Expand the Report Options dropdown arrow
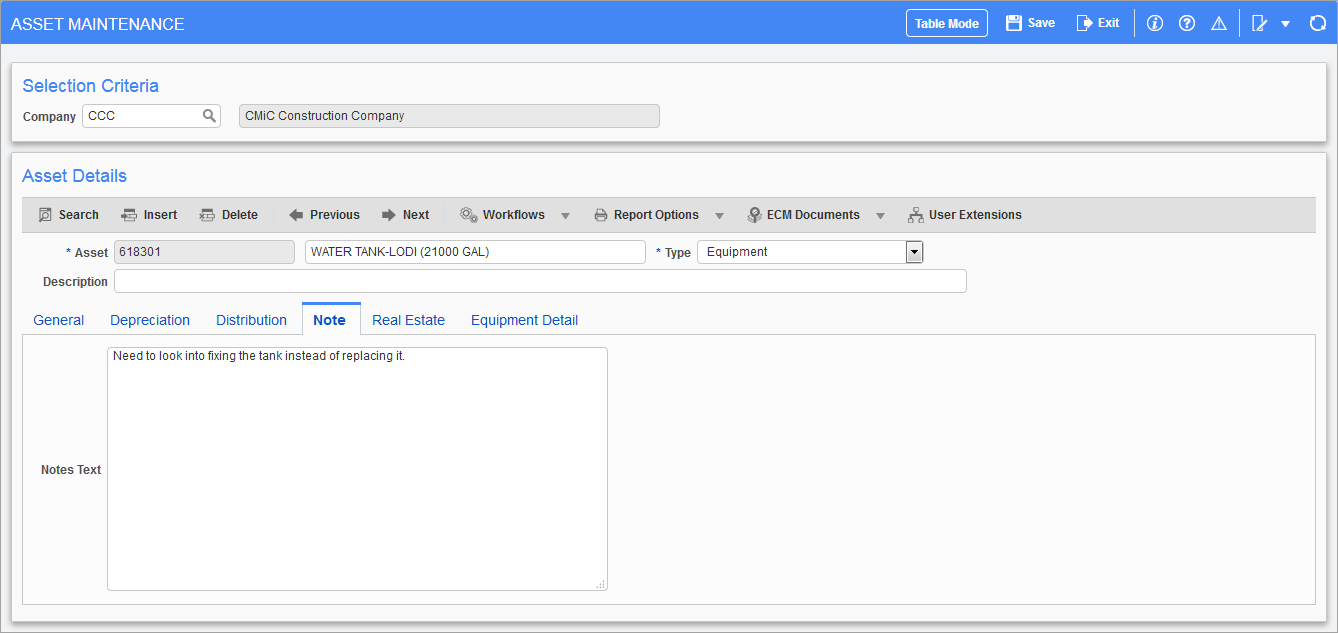Viewport: 1338px width, 633px height. tap(719, 216)
